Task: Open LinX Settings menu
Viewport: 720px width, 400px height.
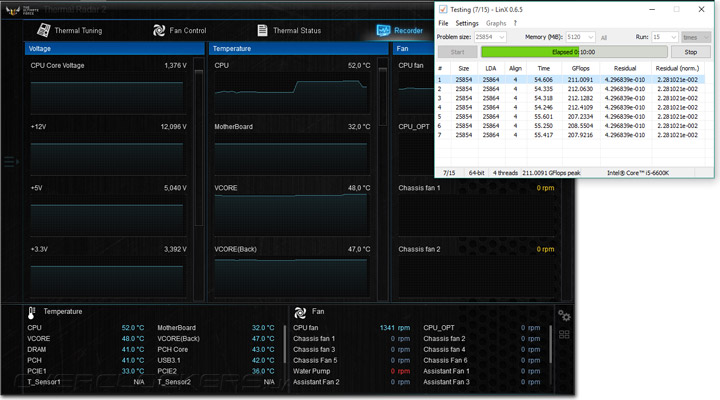Action: point(467,23)
